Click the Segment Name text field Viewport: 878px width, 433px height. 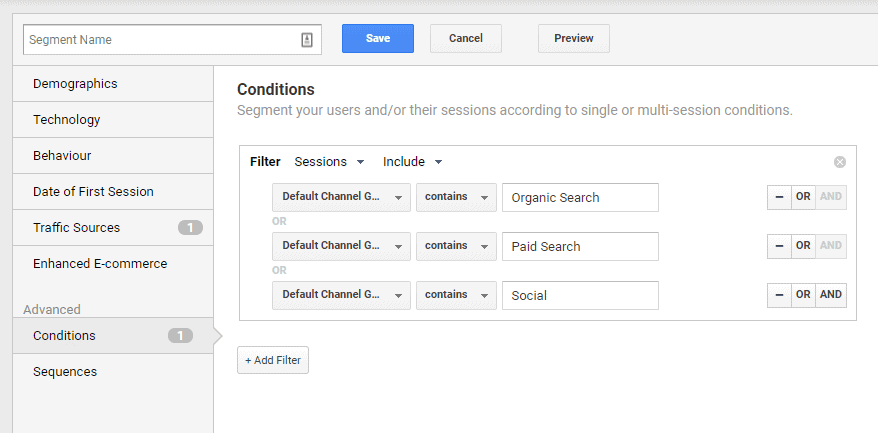(160, 40)
